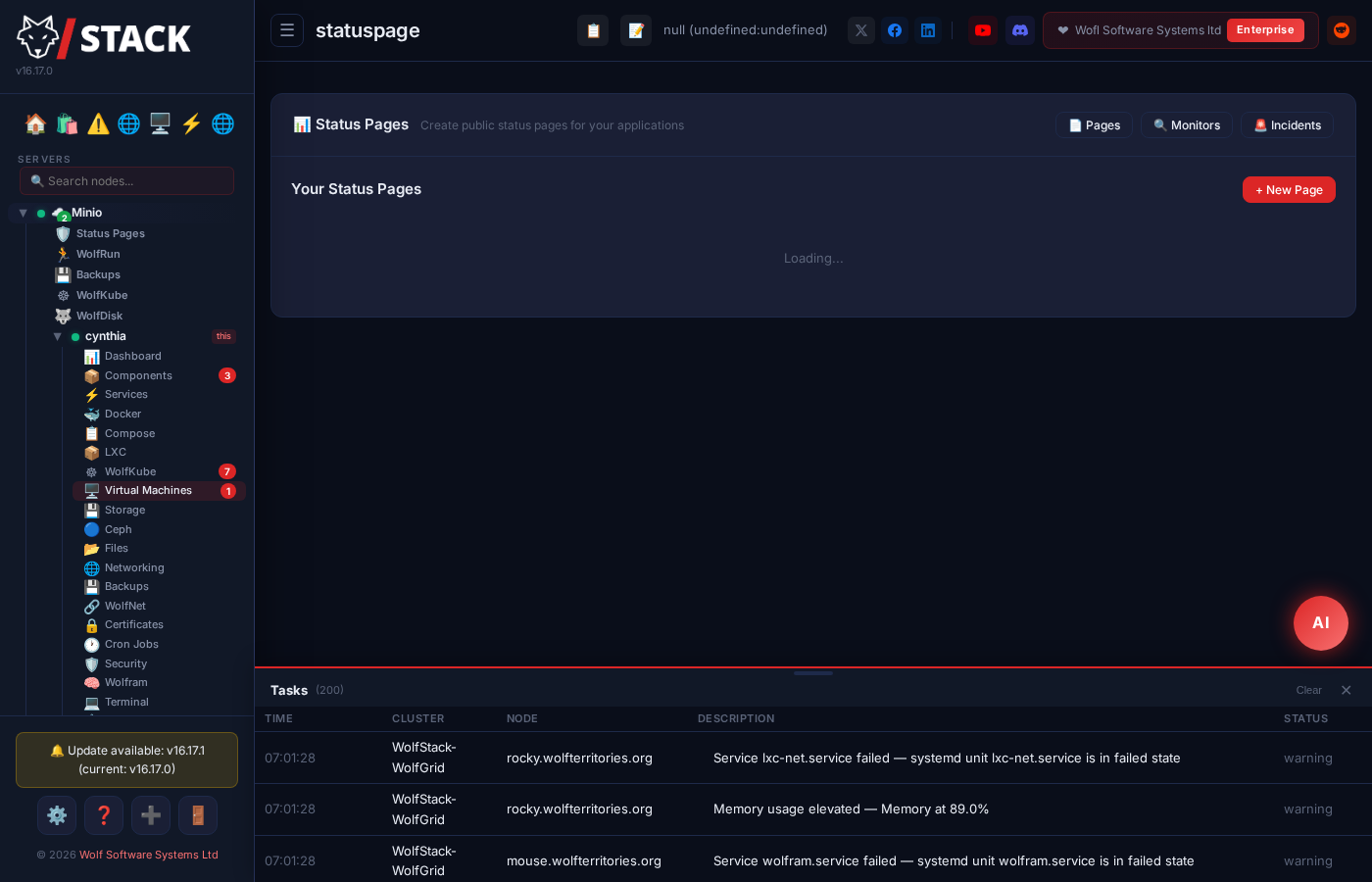
Task: Click the Search nodes input field
Action: (126, 181)
